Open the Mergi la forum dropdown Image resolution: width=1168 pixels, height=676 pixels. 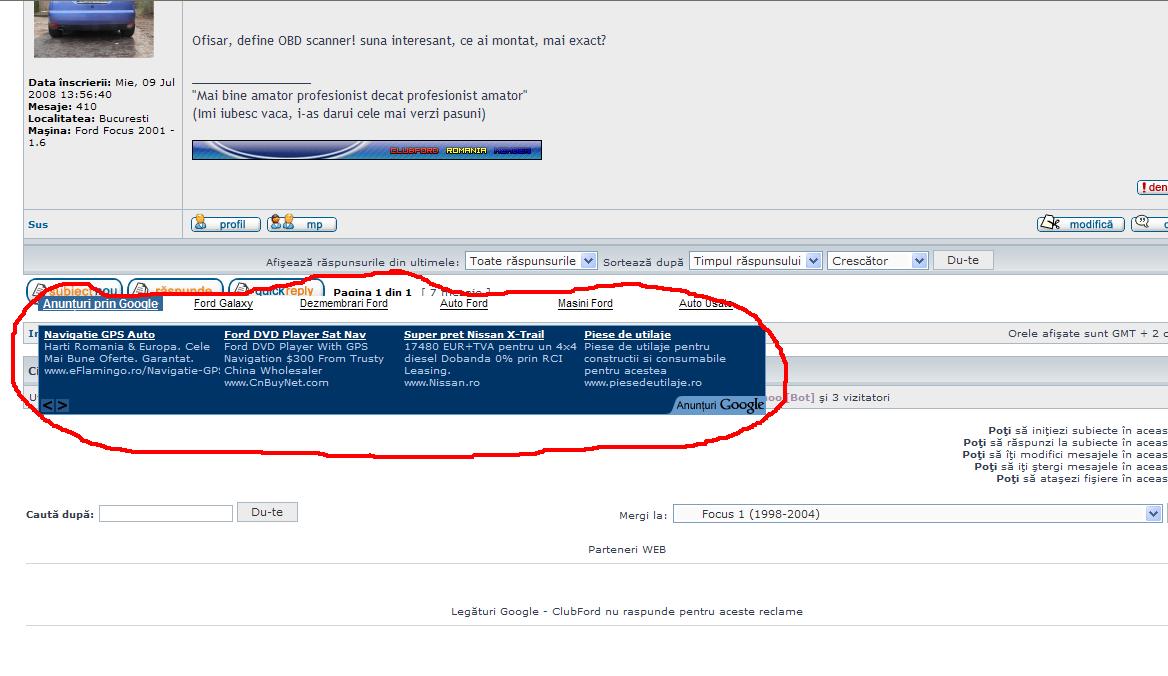[917, 514]
